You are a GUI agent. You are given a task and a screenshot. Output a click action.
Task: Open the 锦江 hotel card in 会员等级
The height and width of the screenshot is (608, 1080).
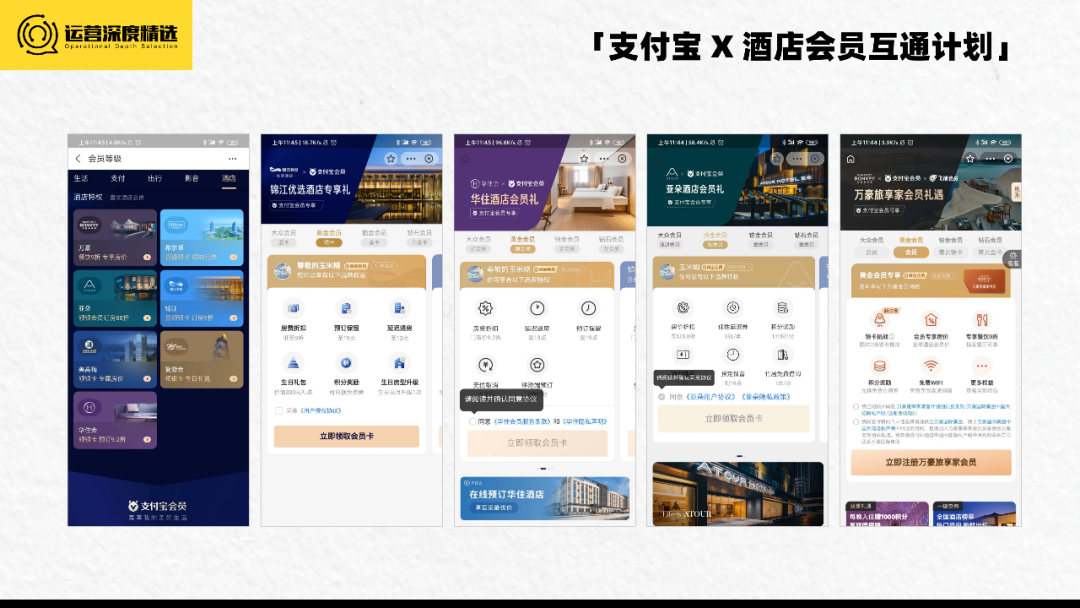click(x=202, y=297)
